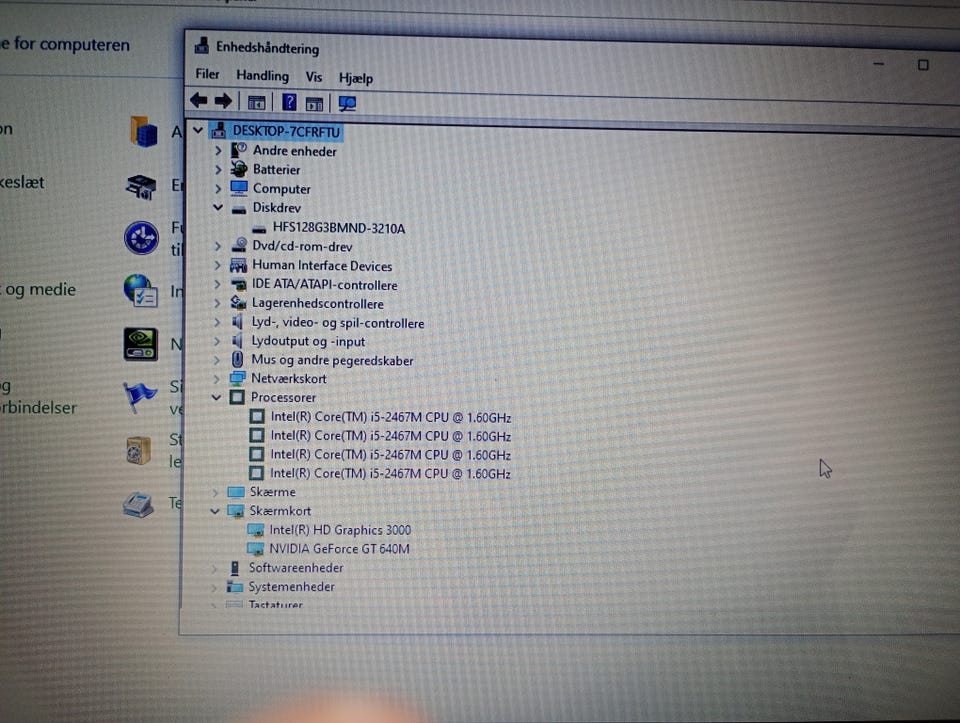Select the DESKTOP-7CFRFTU computer name

click(x=286, y=132)
